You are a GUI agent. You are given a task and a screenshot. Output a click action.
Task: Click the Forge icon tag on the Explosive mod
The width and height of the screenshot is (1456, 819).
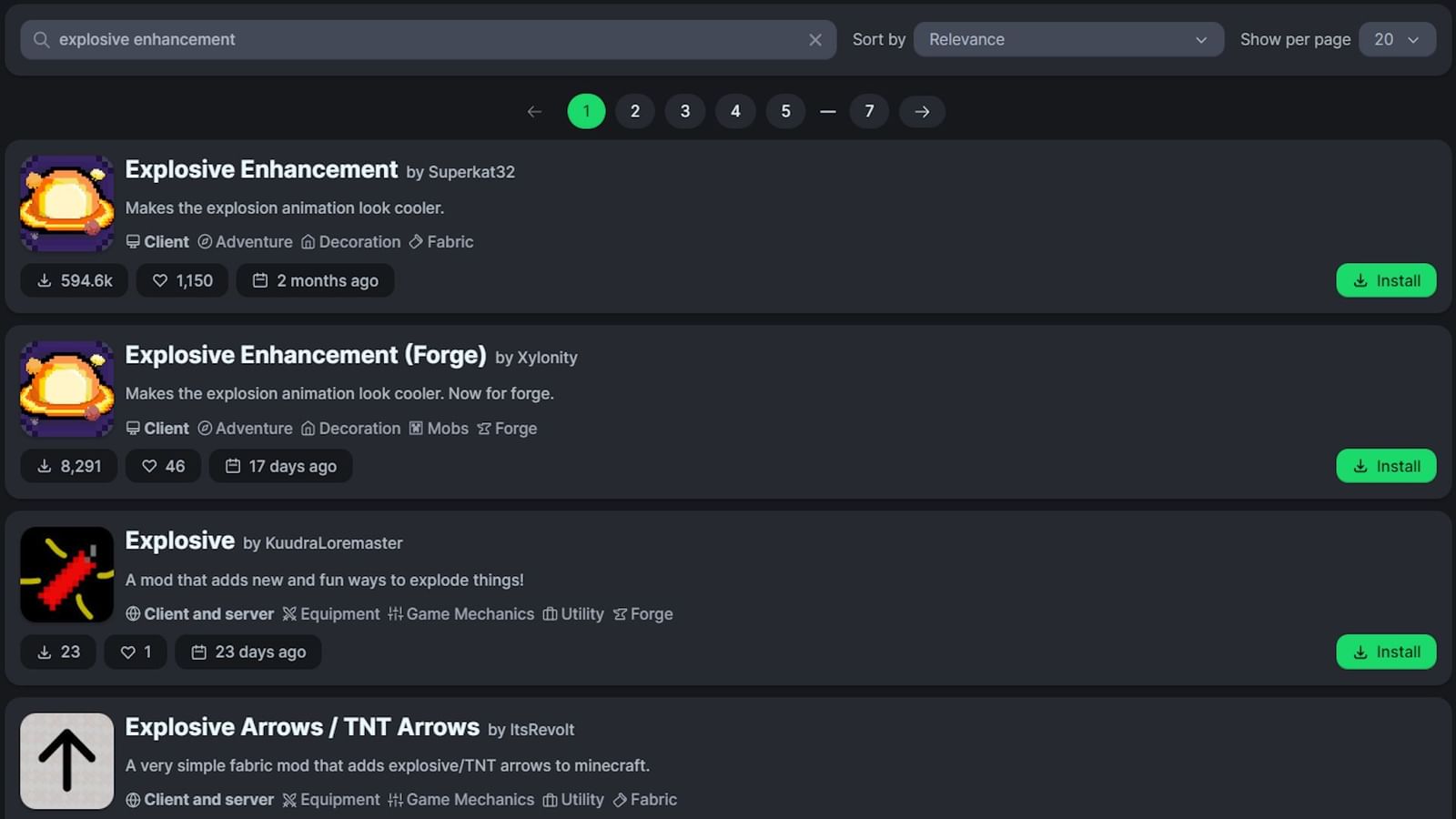point(621,614)
